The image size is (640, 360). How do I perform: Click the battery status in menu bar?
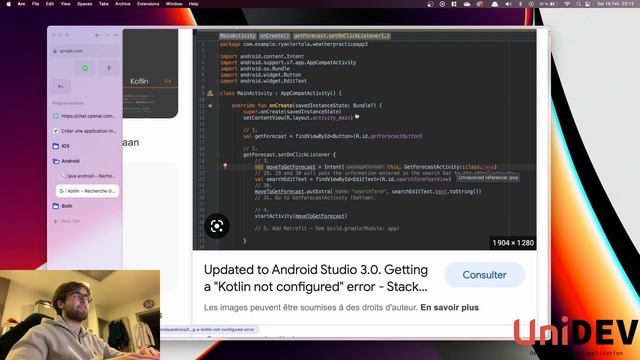(549, 4)
